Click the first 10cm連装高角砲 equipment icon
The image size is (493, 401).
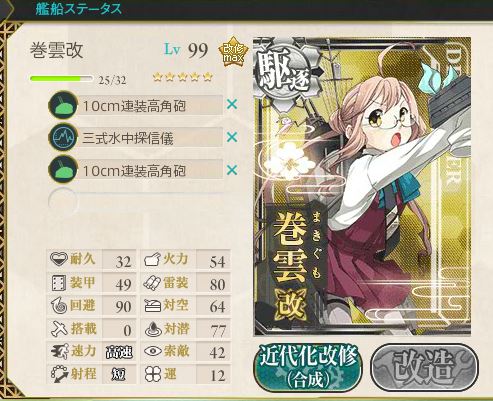tap(63, 105)
